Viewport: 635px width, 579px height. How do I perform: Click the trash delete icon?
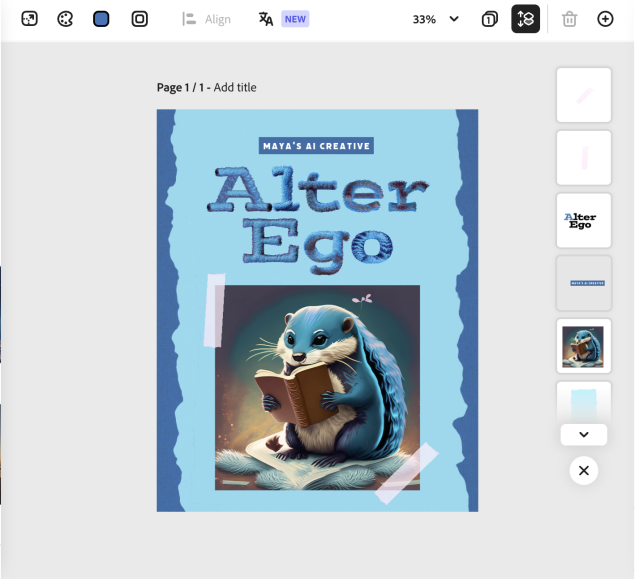[x=570, y=19]
